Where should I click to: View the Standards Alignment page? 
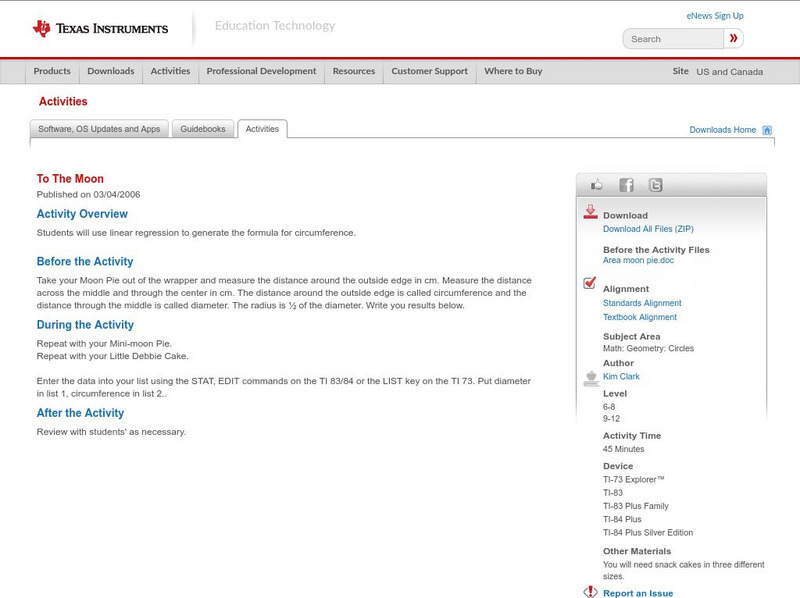tap(641, 302)
